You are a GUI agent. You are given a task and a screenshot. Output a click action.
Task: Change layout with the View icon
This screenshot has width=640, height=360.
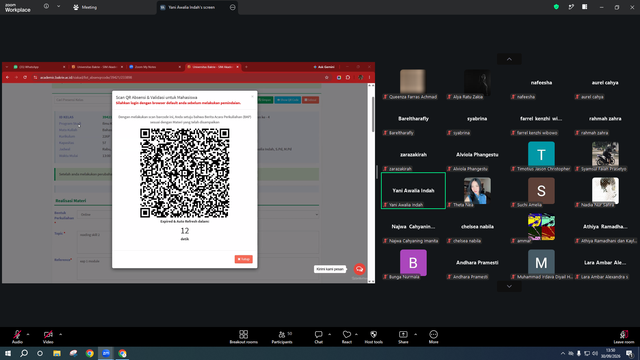584,7
